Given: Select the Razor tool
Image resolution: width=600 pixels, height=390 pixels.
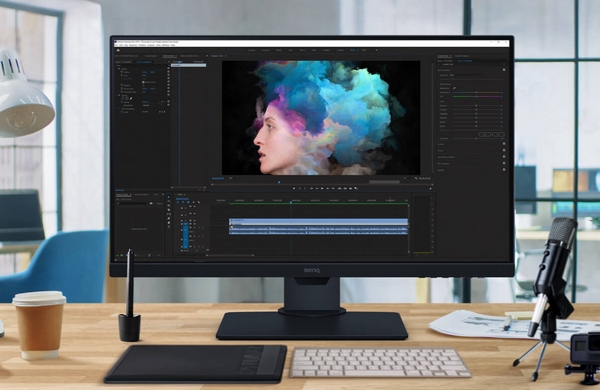Looking at the screenshot, I should pos(169,210).
